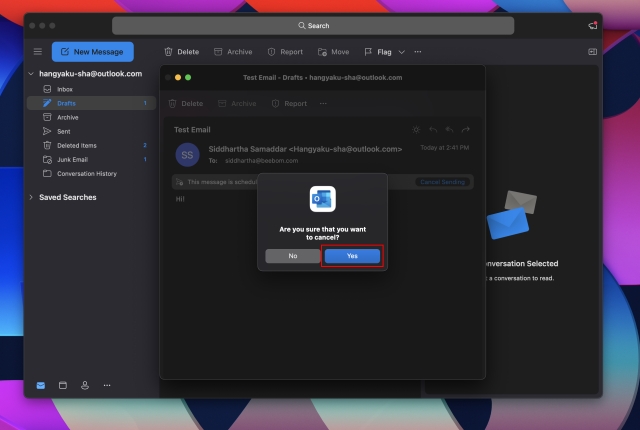Open the Conversation History folder
Image resolution: width=640 pixels, height=430 pixels.
pyautogui.click(x=91, y=173)
